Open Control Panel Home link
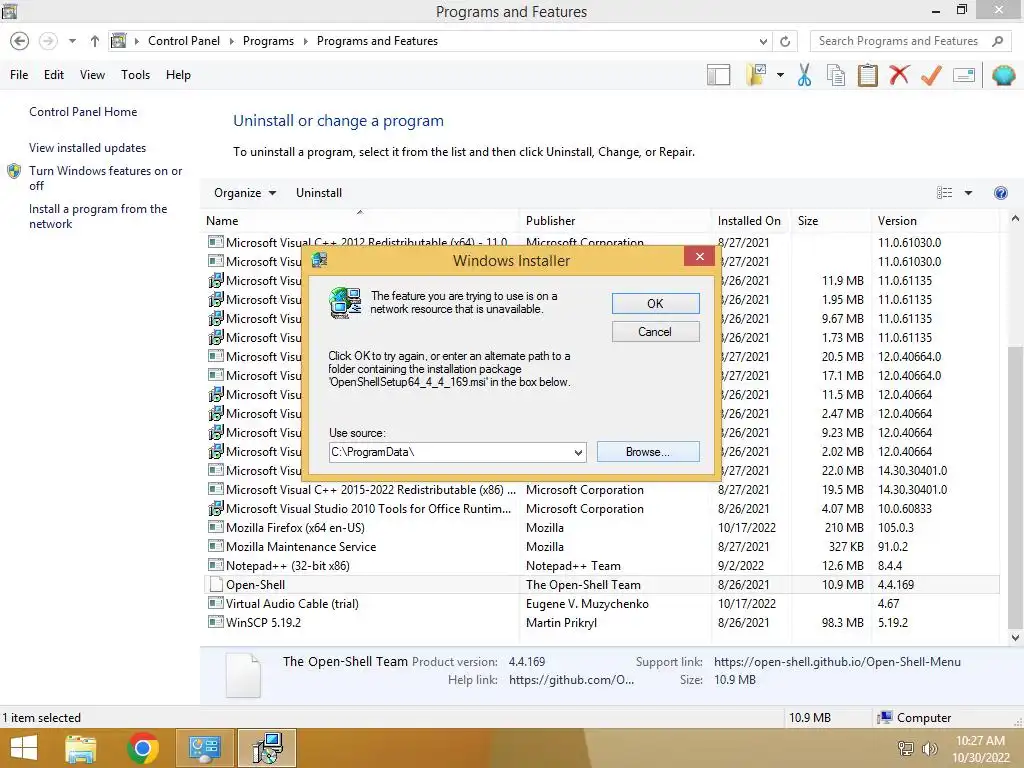The height and width of the screenshot is (768, 1024). [83, 112]
